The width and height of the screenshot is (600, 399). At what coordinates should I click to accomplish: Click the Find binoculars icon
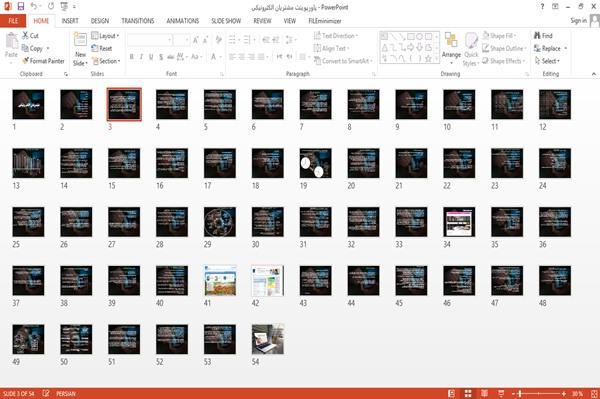(x=537, y=36)
